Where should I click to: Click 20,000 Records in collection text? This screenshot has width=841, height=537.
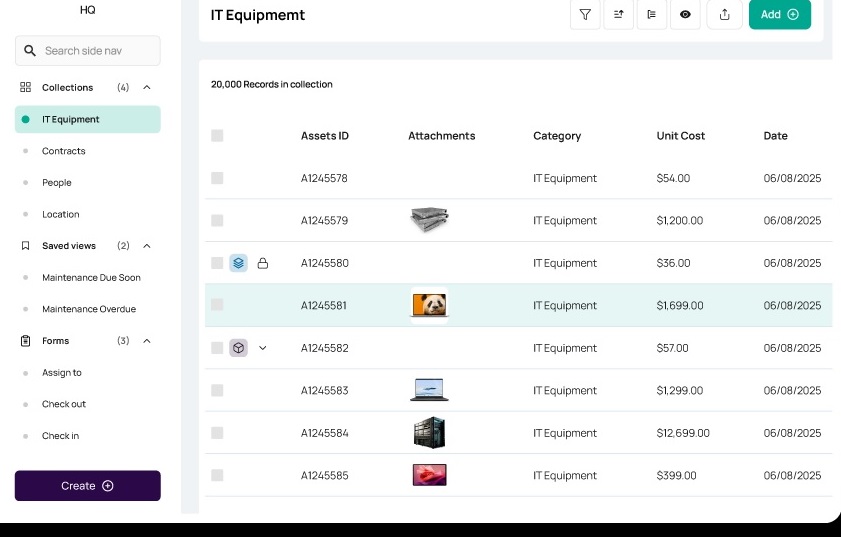(271, 84)
